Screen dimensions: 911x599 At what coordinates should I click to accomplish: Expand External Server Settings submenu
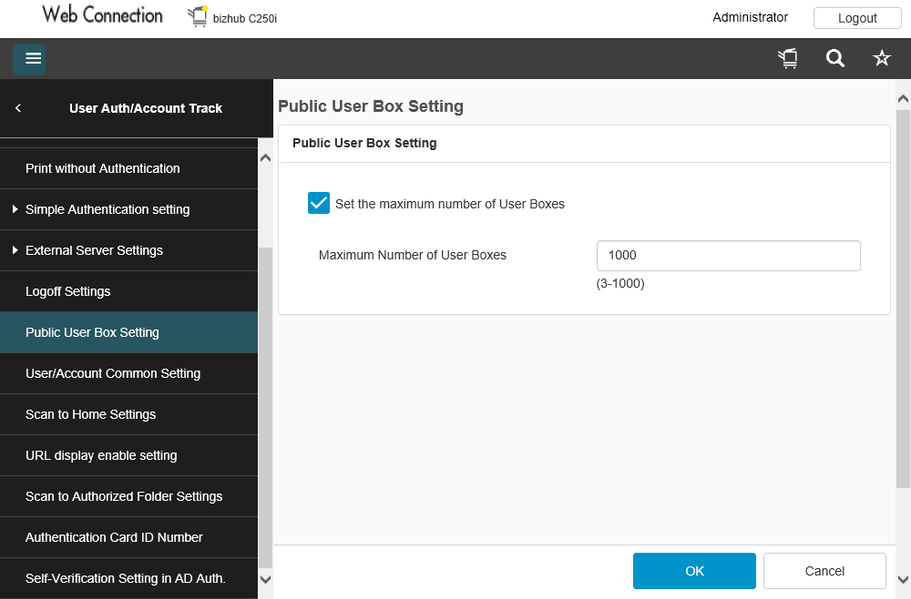pos(15,251)
